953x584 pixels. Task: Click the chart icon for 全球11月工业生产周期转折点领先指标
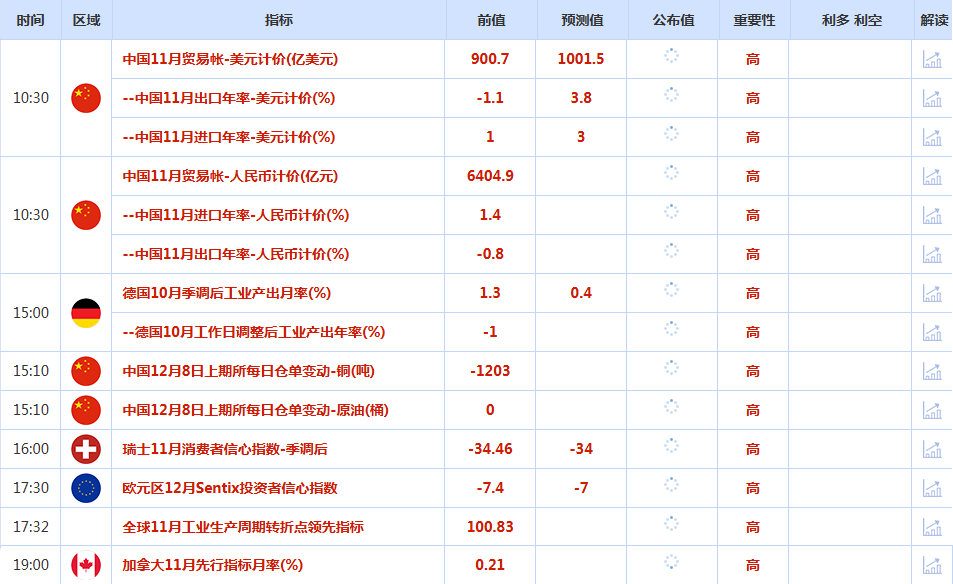932,527
